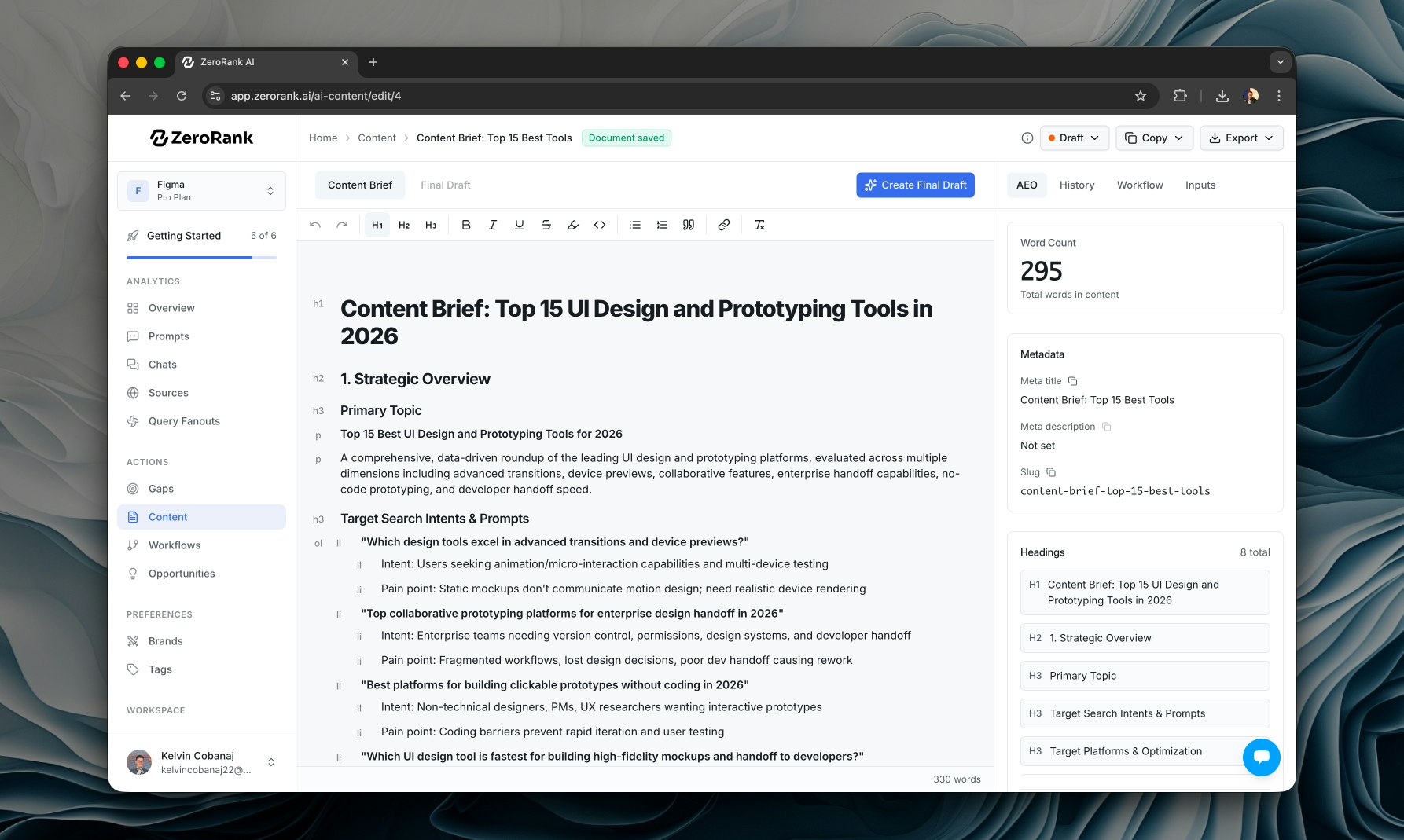This screenshot has width=1404, height=840.
Task: Select the Workflow panel tab
Action: pyautogui.click(x=1140, y=185)
